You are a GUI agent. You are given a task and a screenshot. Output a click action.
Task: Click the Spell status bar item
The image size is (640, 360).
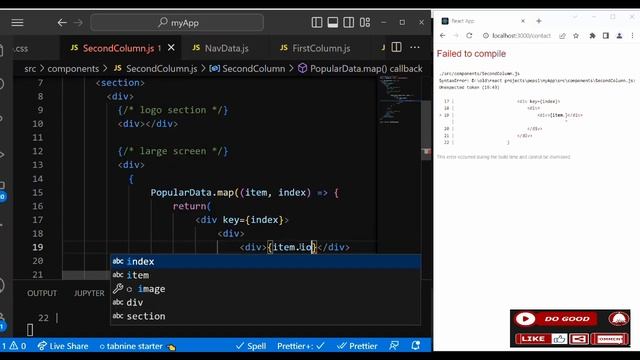251,346
